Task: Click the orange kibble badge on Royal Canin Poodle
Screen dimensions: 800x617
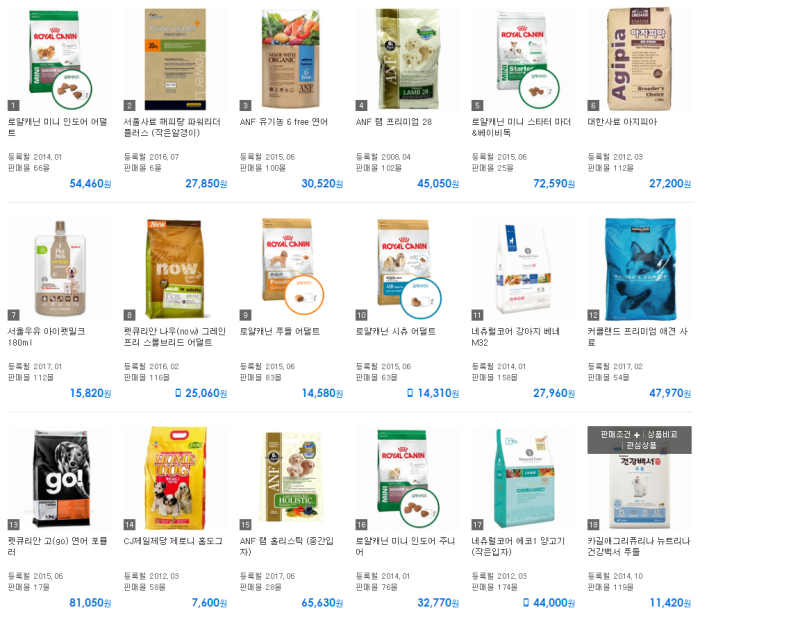Action: point(304,295)
